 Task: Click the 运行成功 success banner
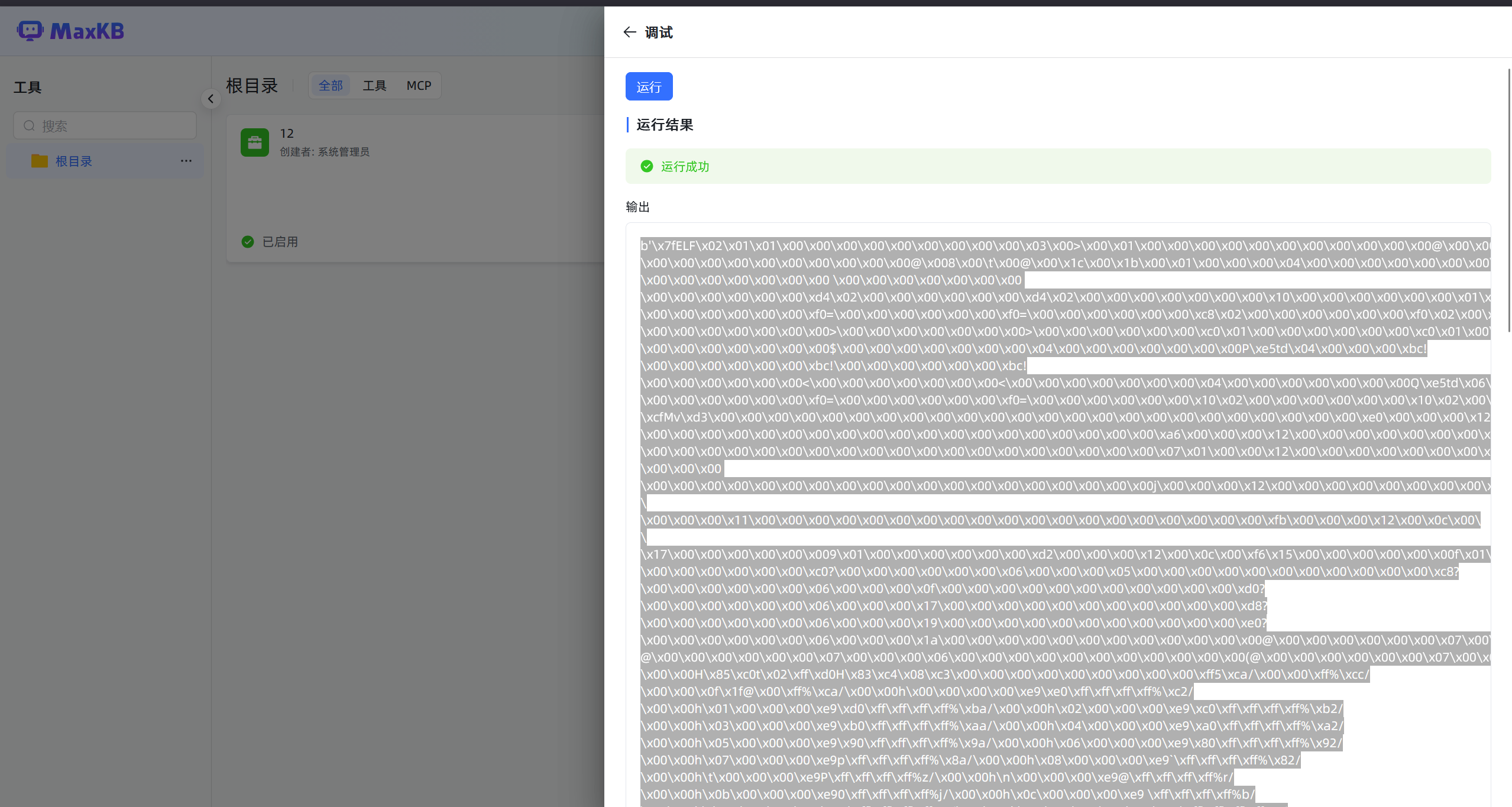[x=1057, y=166]
